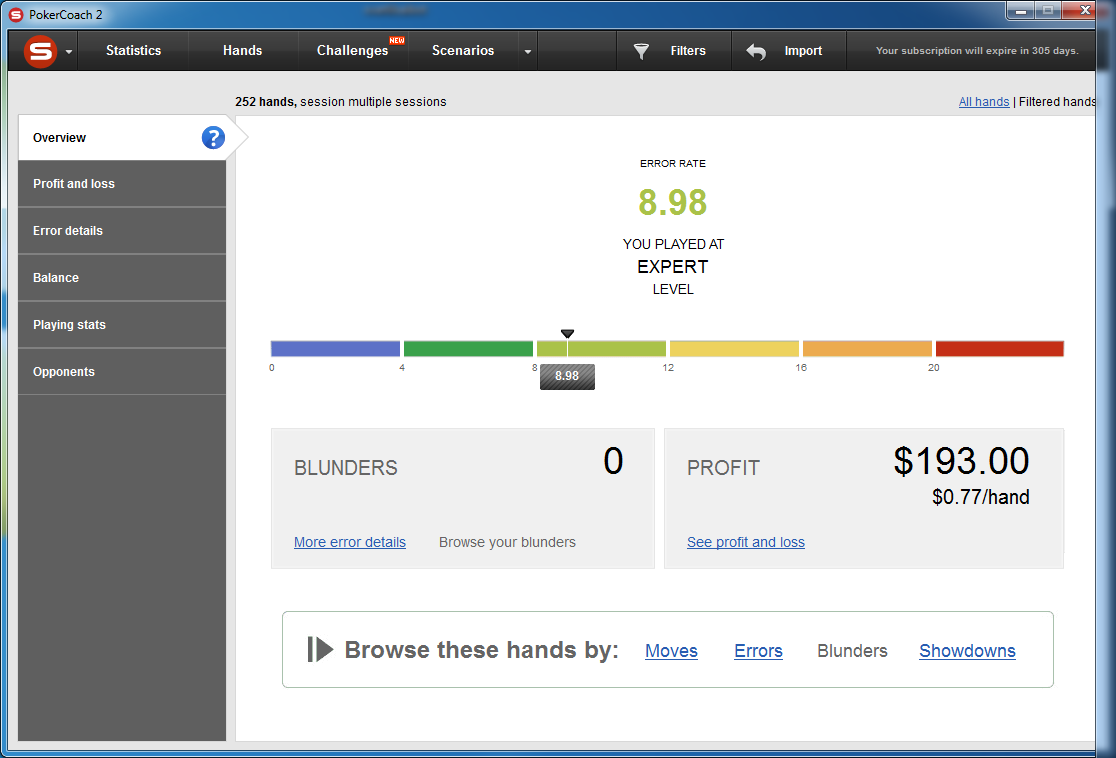Click the $193.00 profit value
This screenshot has height=758, width=1116.
[x=962, y=461]
